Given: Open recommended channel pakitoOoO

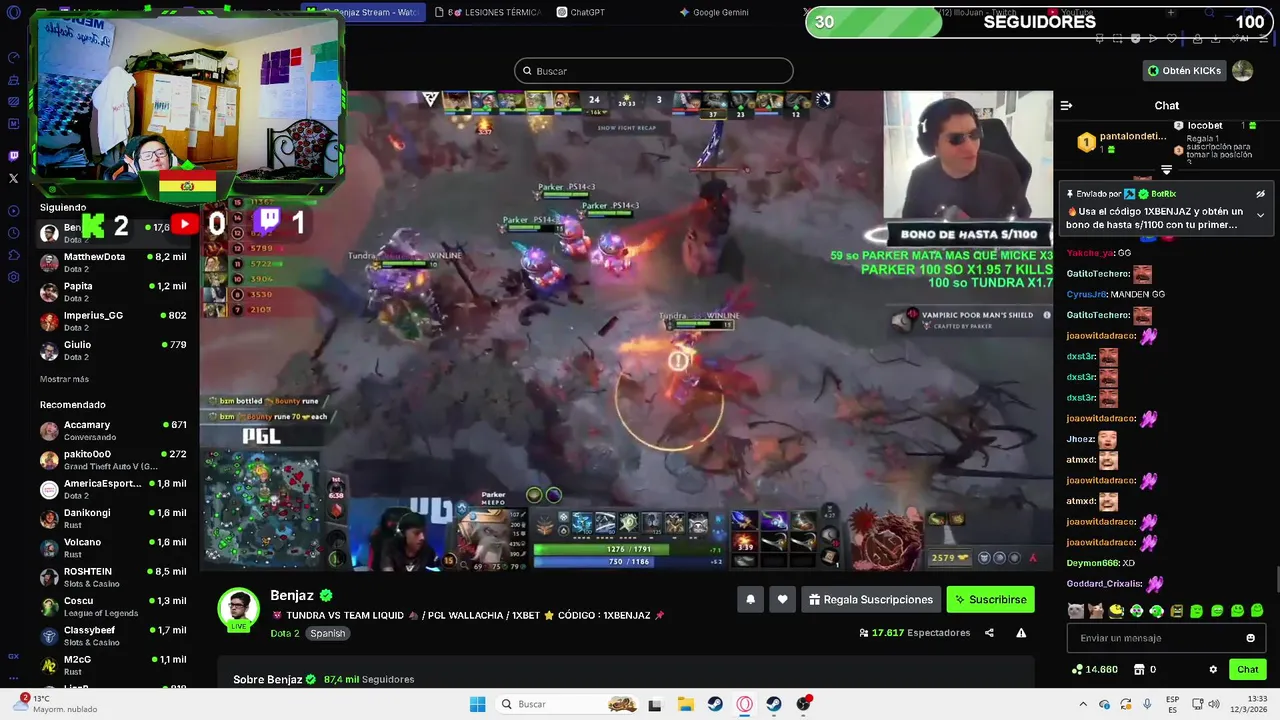Looking at the screenshot, I should 113,460.
